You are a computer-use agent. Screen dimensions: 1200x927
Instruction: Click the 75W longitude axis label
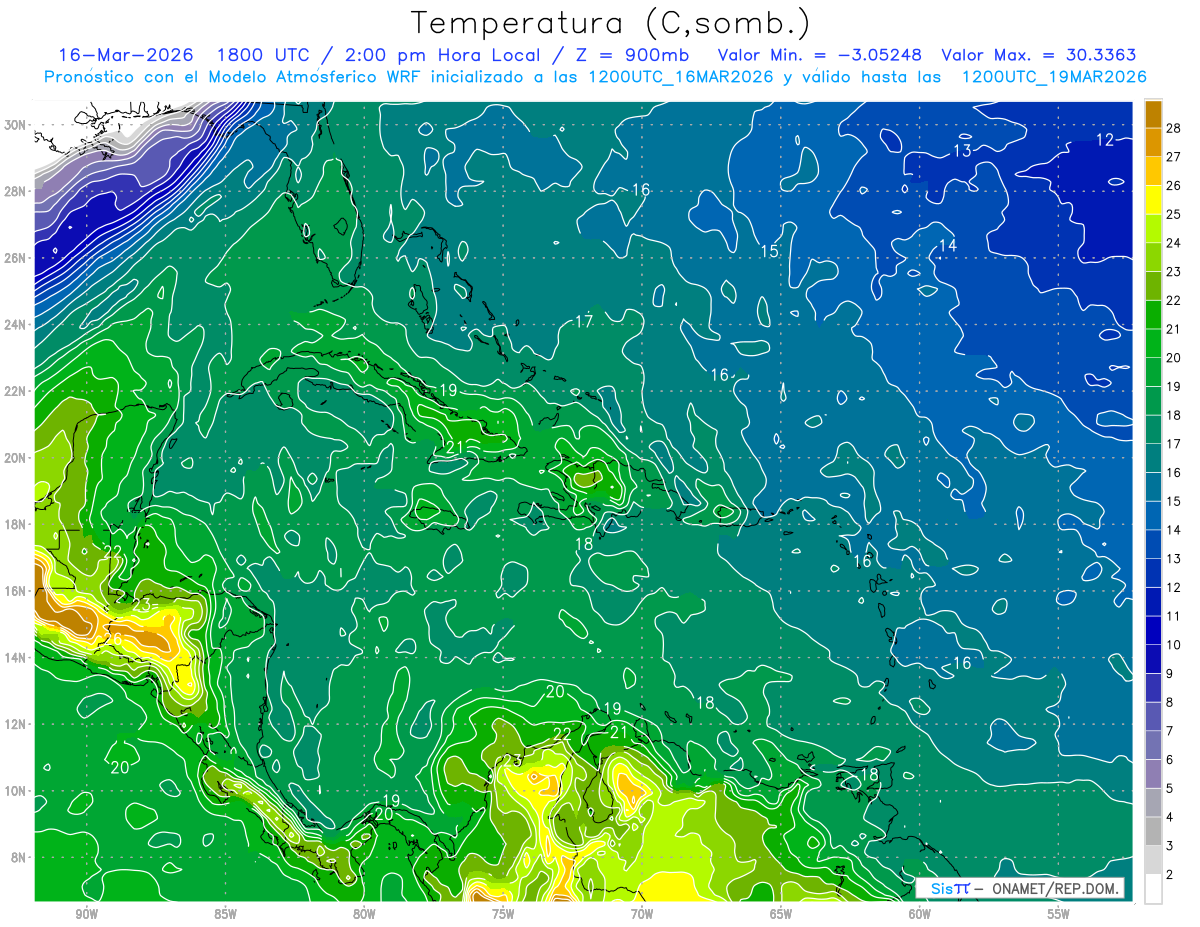pos(503,915)
